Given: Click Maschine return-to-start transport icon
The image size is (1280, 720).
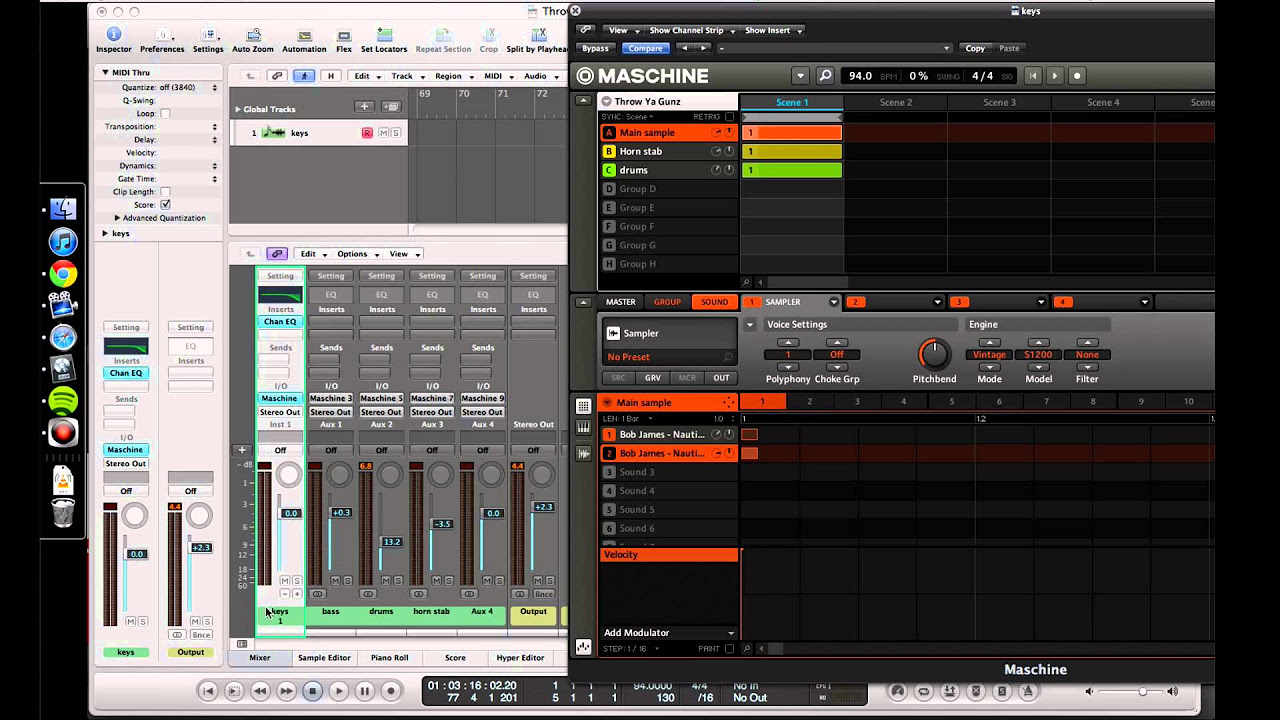Looking at the screenshot, I should coord(1033,76).
